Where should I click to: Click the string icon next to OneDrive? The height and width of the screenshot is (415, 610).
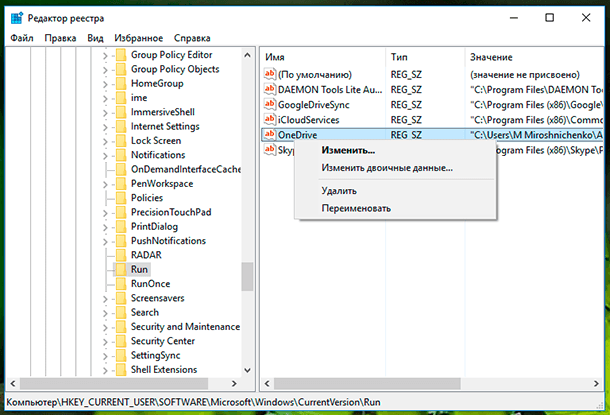(270, 135)
